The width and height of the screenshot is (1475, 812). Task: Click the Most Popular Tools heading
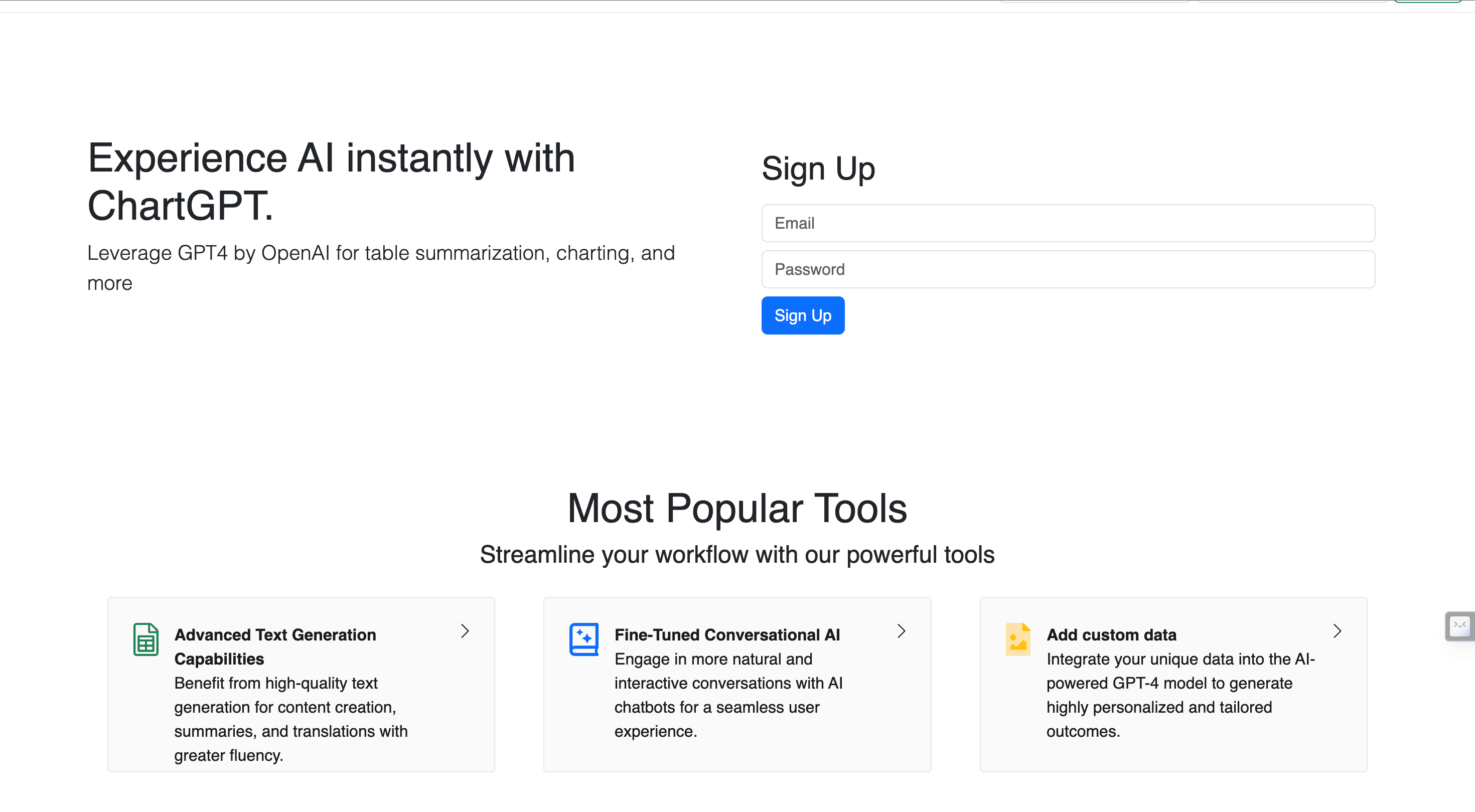[x=737, y=508]
